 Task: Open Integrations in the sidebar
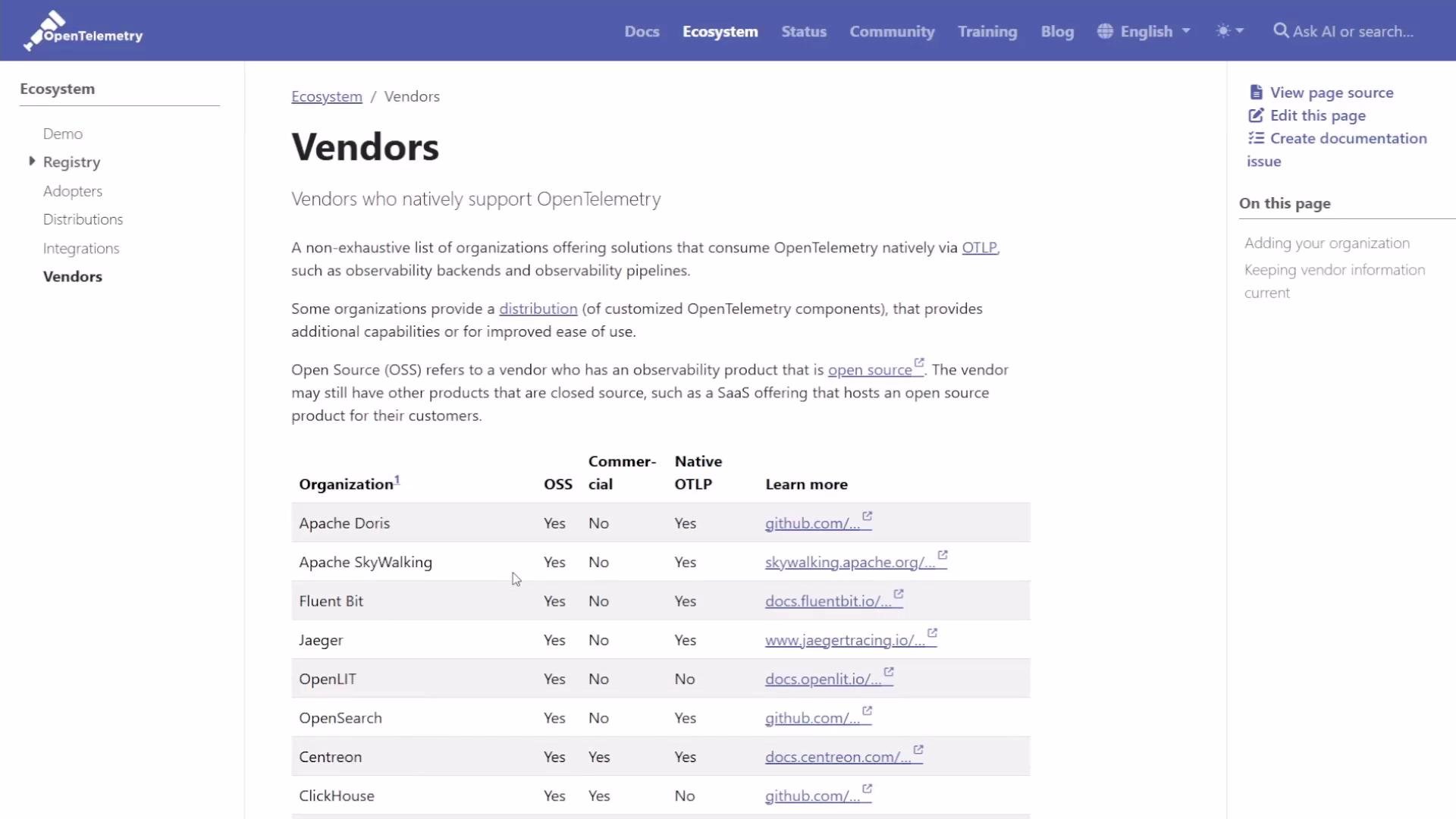pos(81,248)
